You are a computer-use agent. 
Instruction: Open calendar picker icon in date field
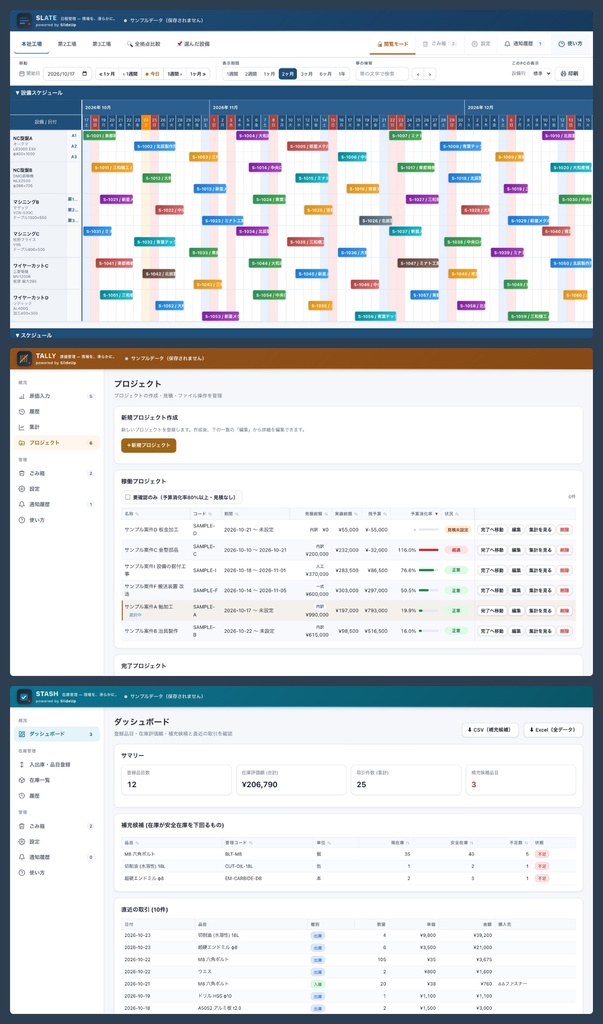pos(85,74)
